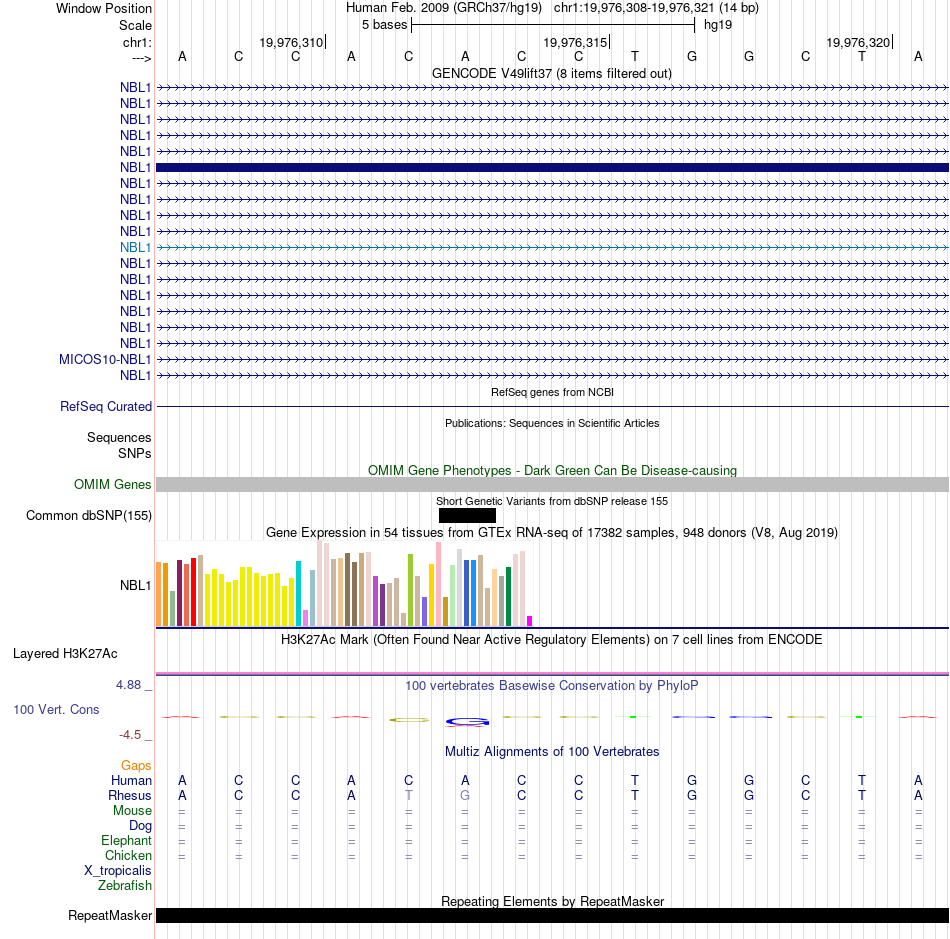
Task: Select the chr1: base position label
Action: point(137,42)
